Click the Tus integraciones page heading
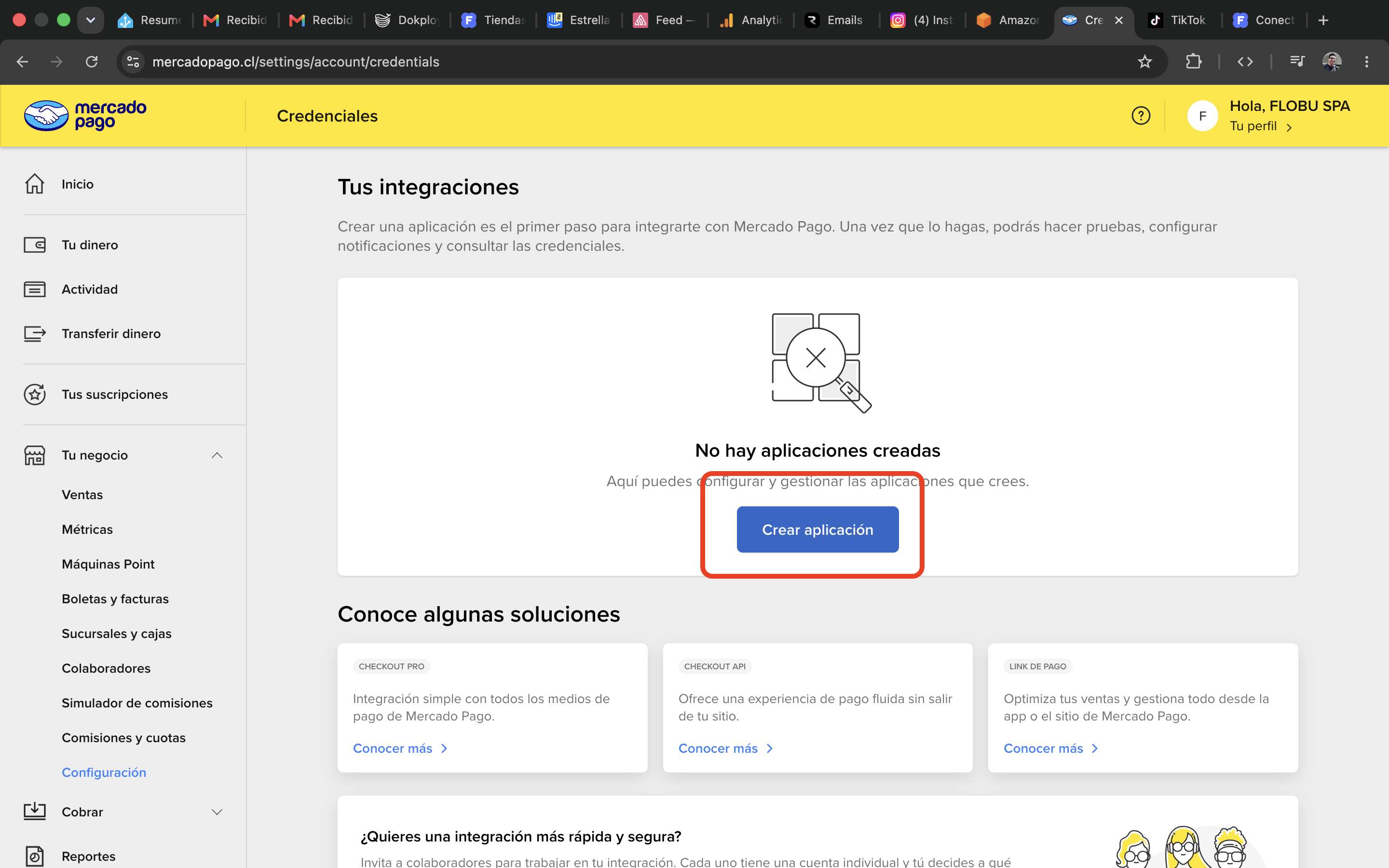Screen dimensions: 1389x868 pos(428,187)
